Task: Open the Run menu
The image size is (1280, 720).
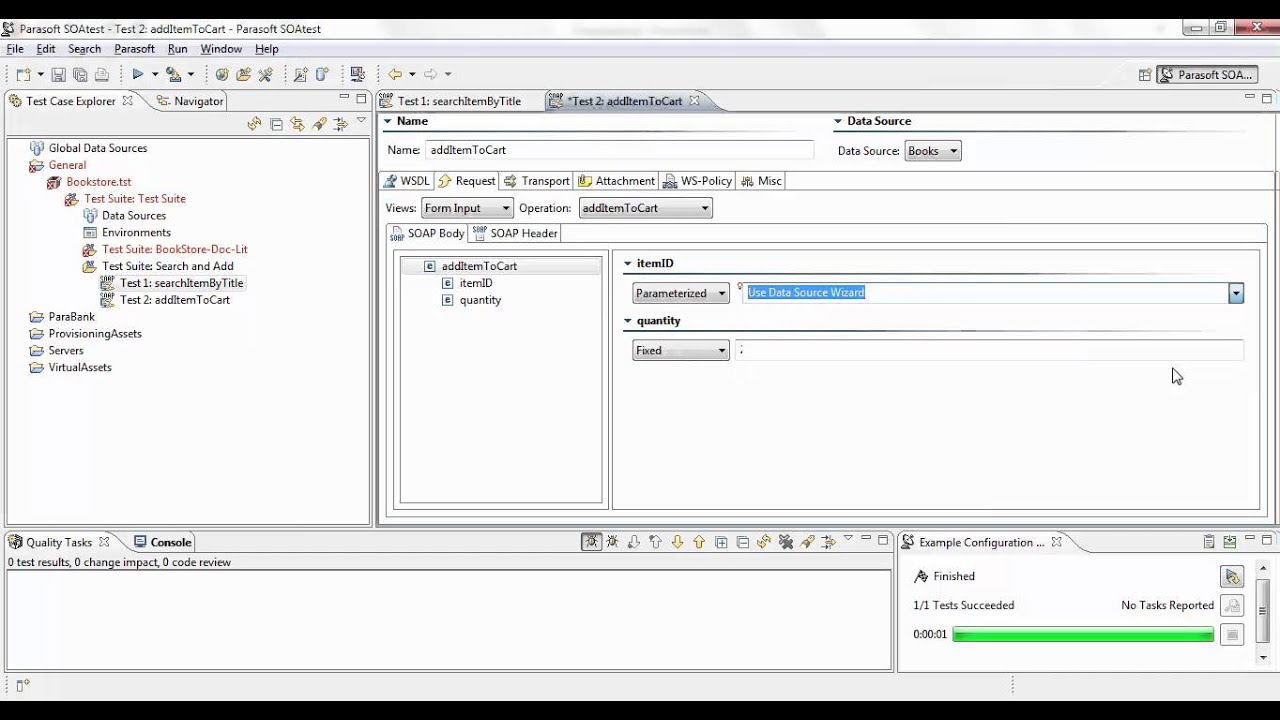Action: [x=177, y=49]
